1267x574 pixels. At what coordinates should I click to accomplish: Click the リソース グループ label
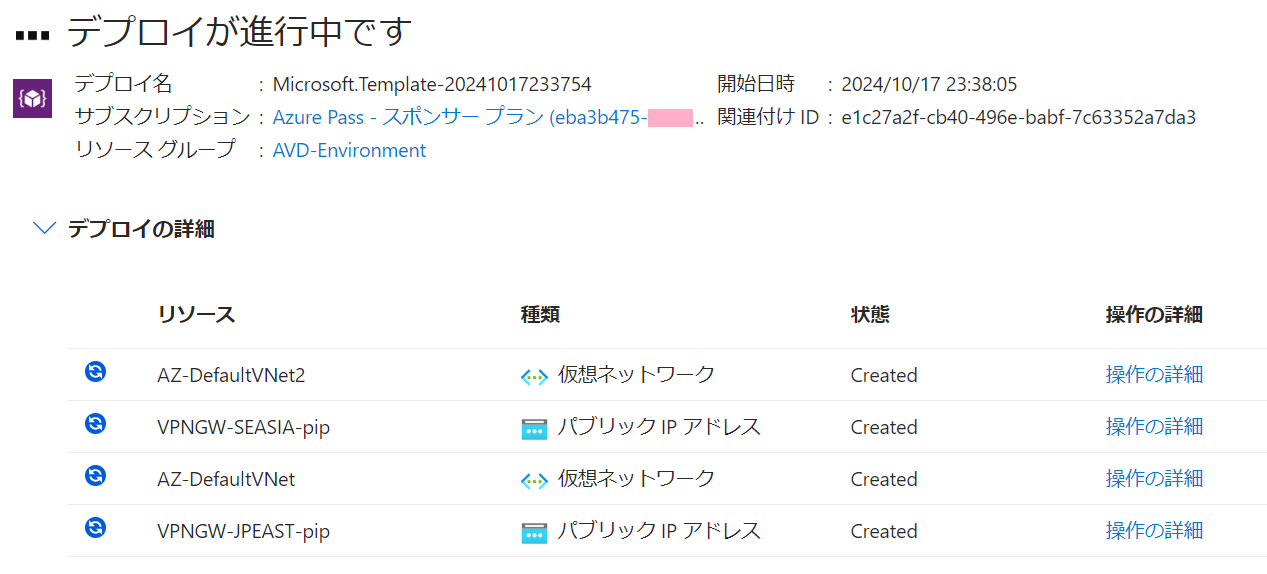[x=155, y=150]
